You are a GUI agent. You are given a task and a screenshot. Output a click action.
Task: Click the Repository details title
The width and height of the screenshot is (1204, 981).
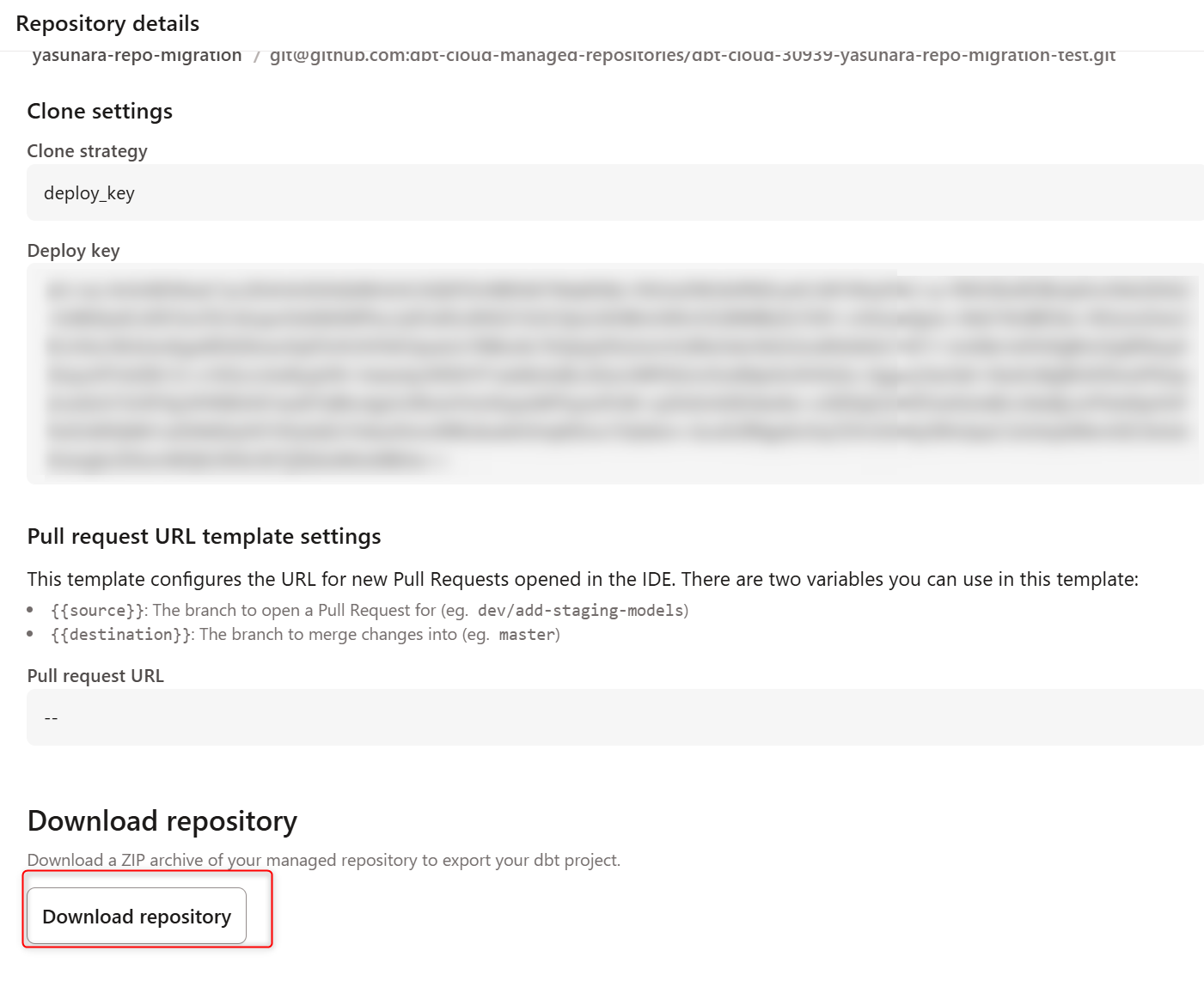[107, 23]
